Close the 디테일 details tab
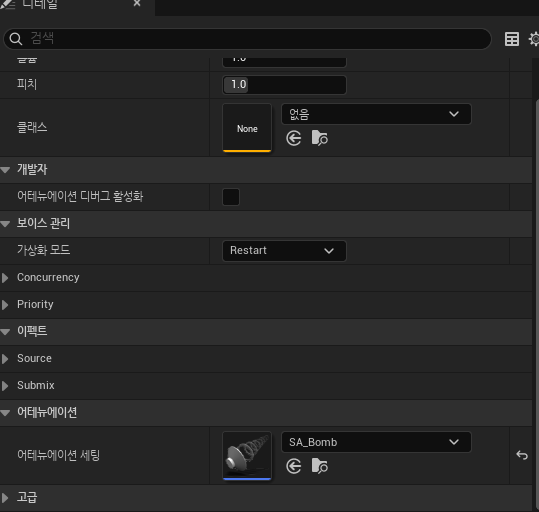This screenshot has width=539, height=512. pyautogui.click(x=137, y=3)
